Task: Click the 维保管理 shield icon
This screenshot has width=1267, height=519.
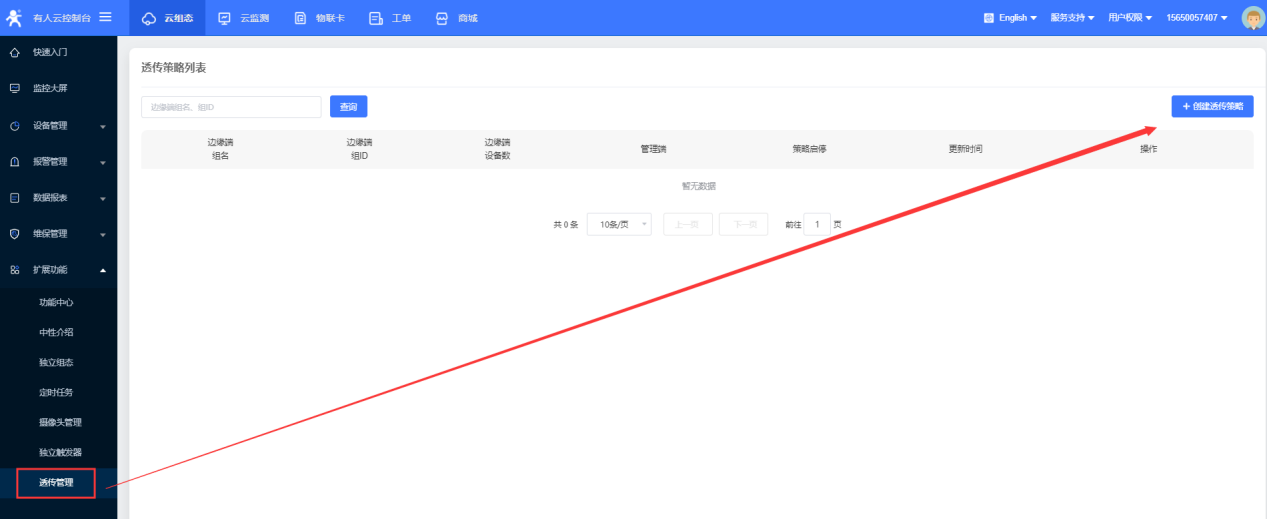Action: click(14, 234)
